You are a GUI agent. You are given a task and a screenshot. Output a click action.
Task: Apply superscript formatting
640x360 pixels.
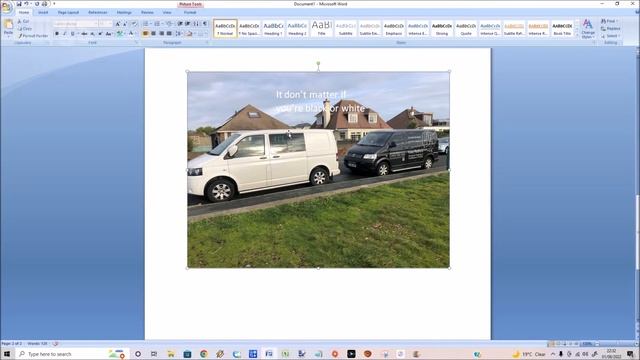coord(100,34)
